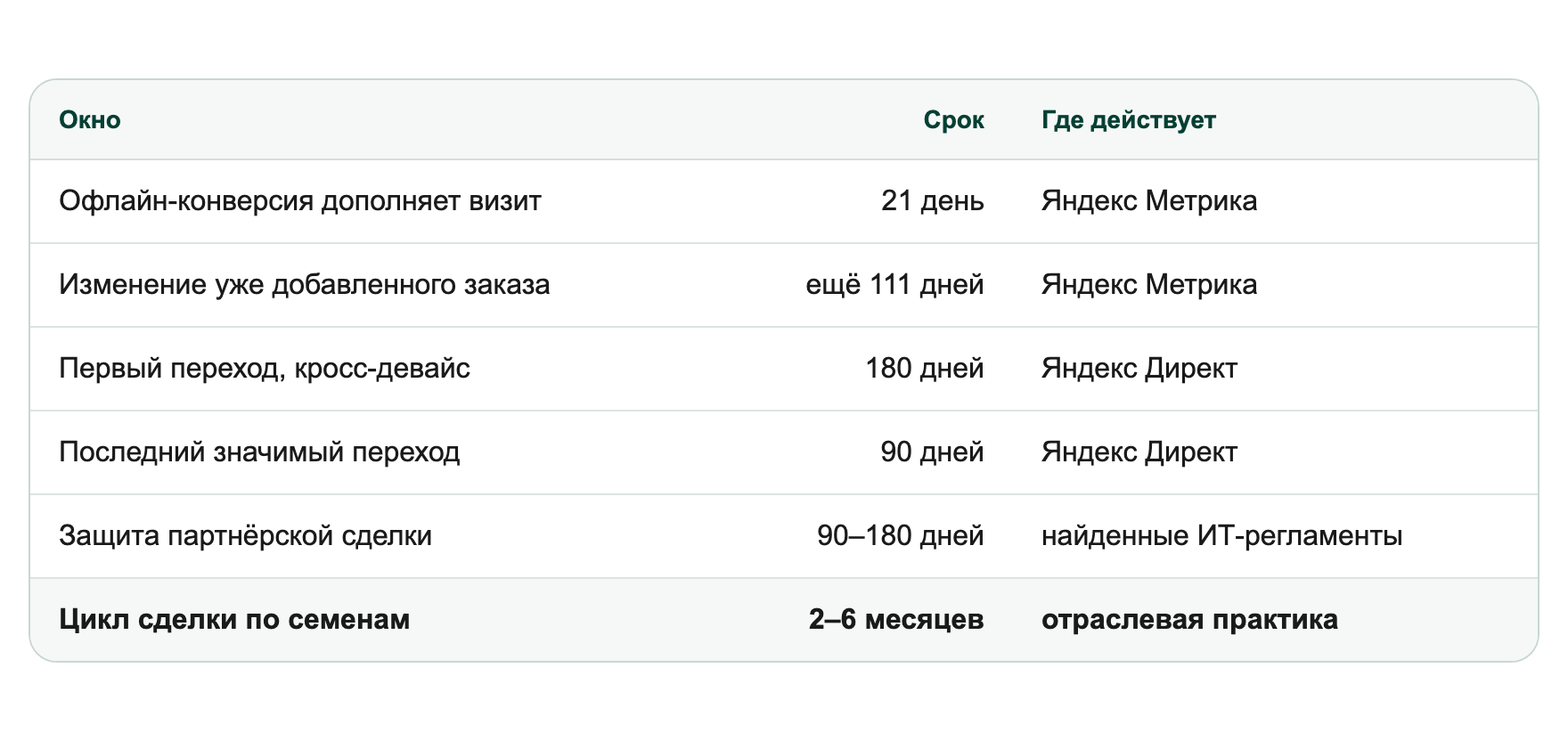The image size is (1568, 741).
Task: Select the "Офлайн-конверсия дополняет визит" cell
Action: point(300,201)
